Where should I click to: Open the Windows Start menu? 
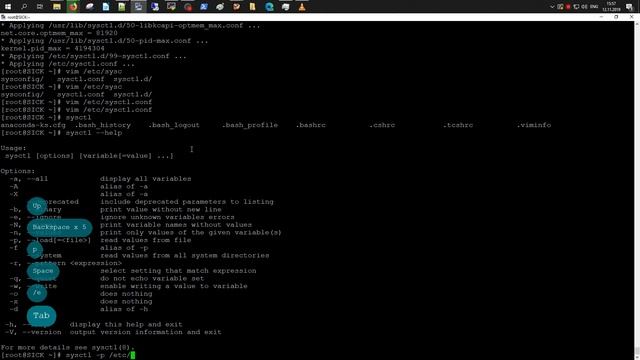(8, 7)
